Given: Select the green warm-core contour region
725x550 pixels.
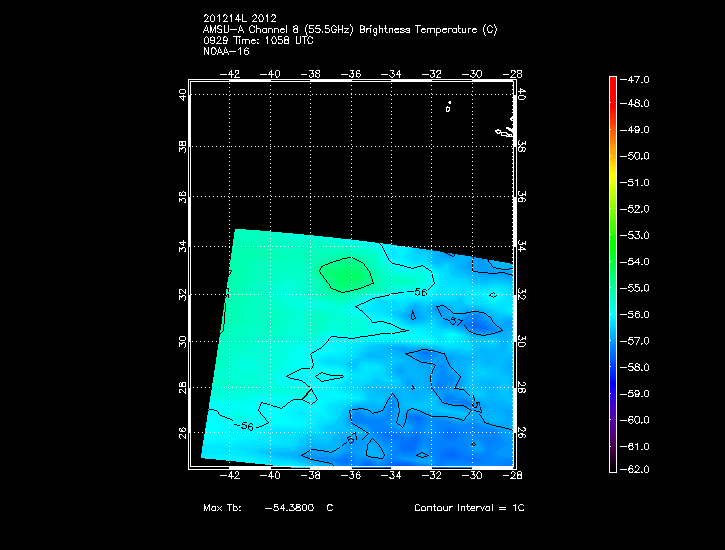Looking at the screenshot, I should coord(347,273).
